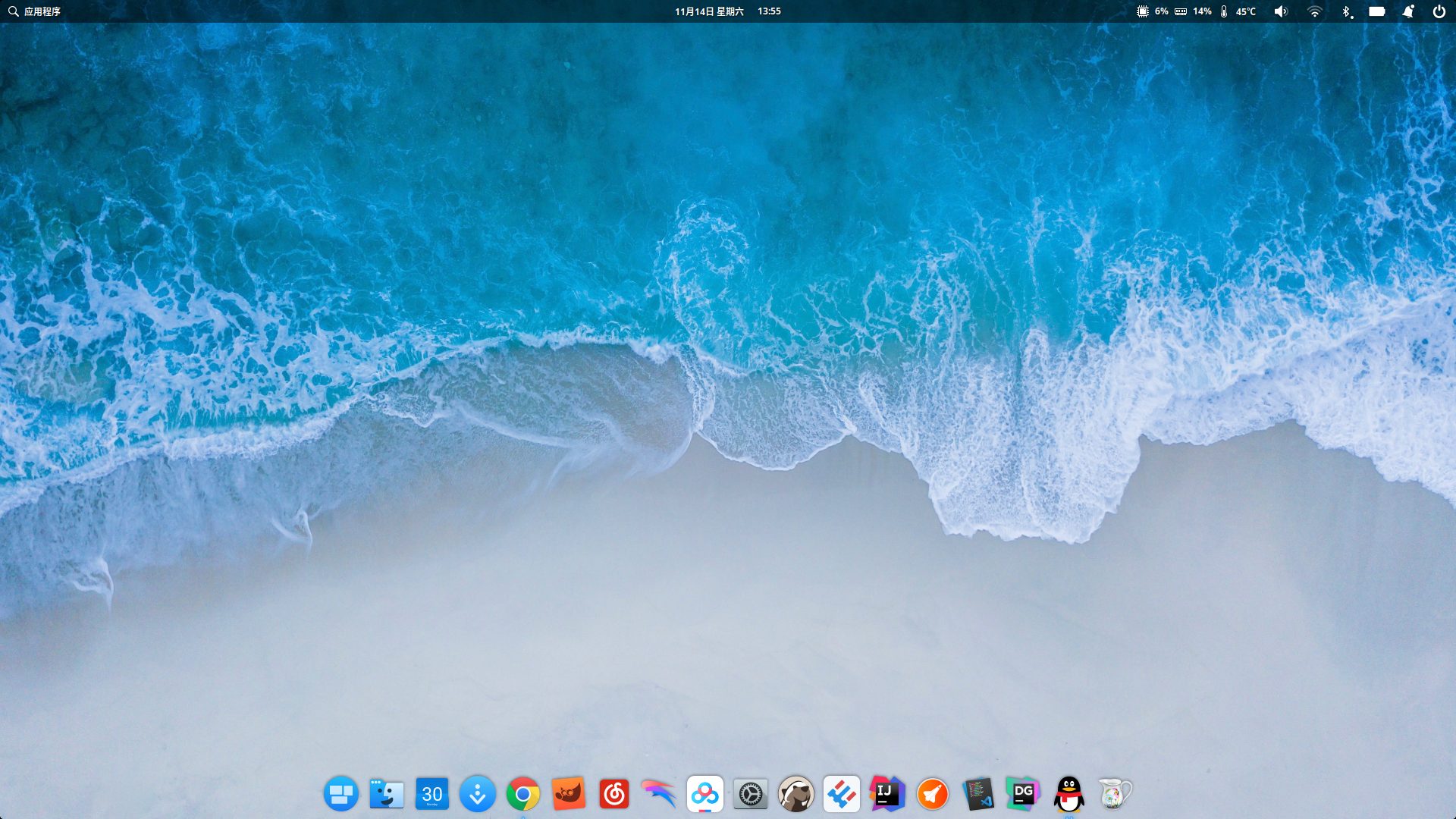
Task: Open the Wi-Fi network indicator
Action: click(1315, 11)
